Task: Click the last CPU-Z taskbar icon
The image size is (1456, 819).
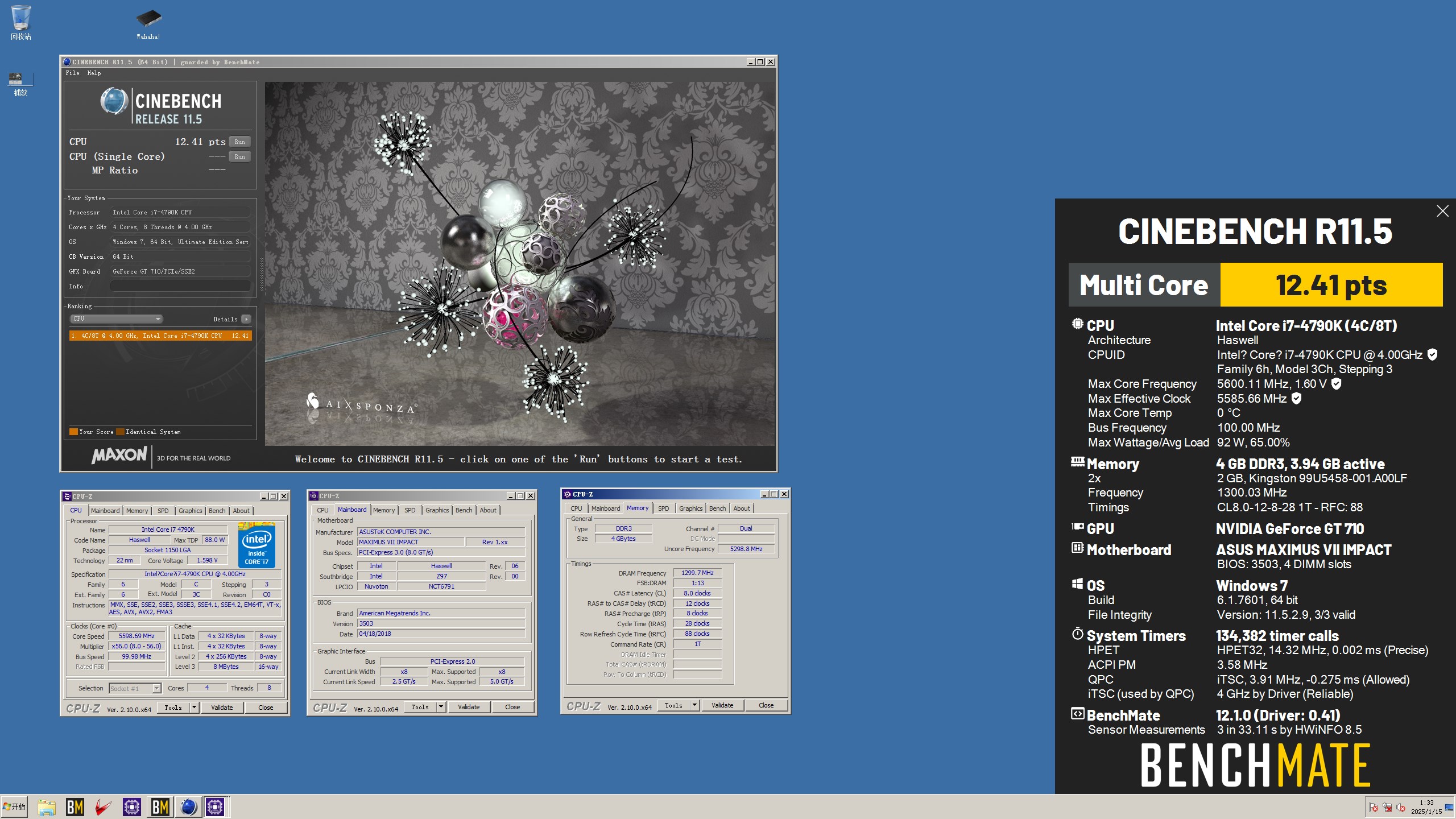Action: 216,807
